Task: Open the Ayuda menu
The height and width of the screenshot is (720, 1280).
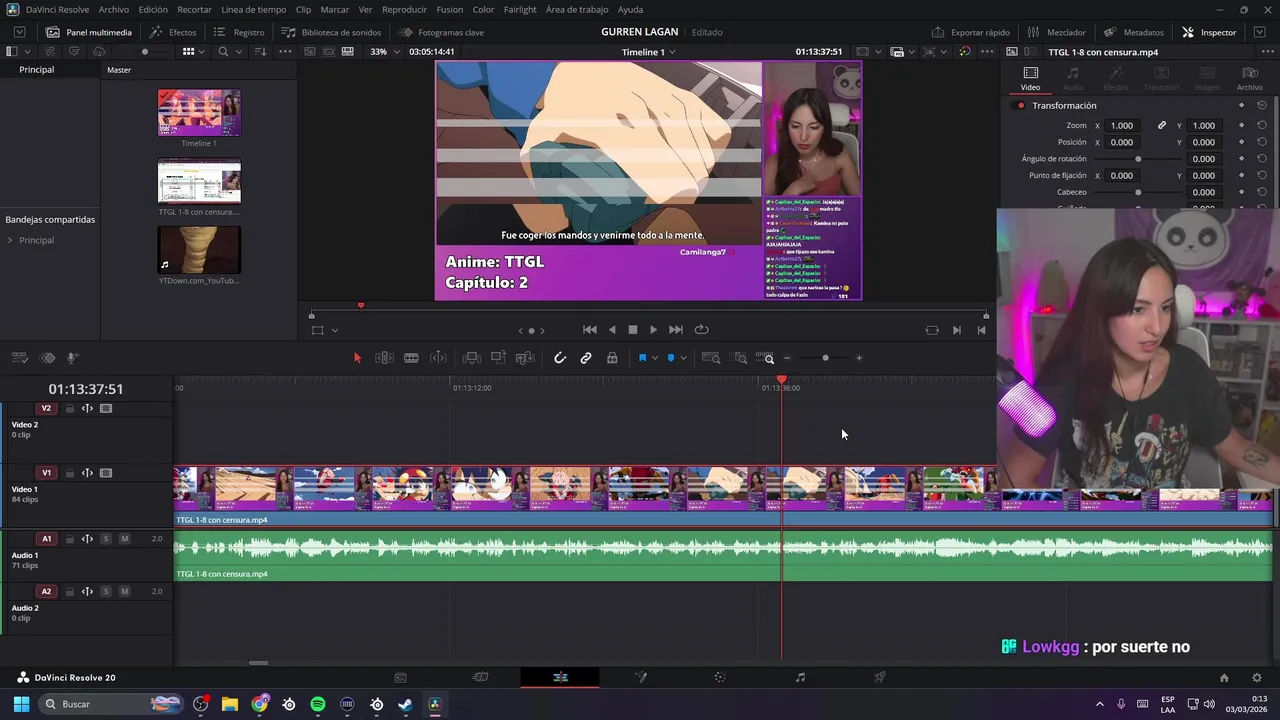Action: (630, 9)
